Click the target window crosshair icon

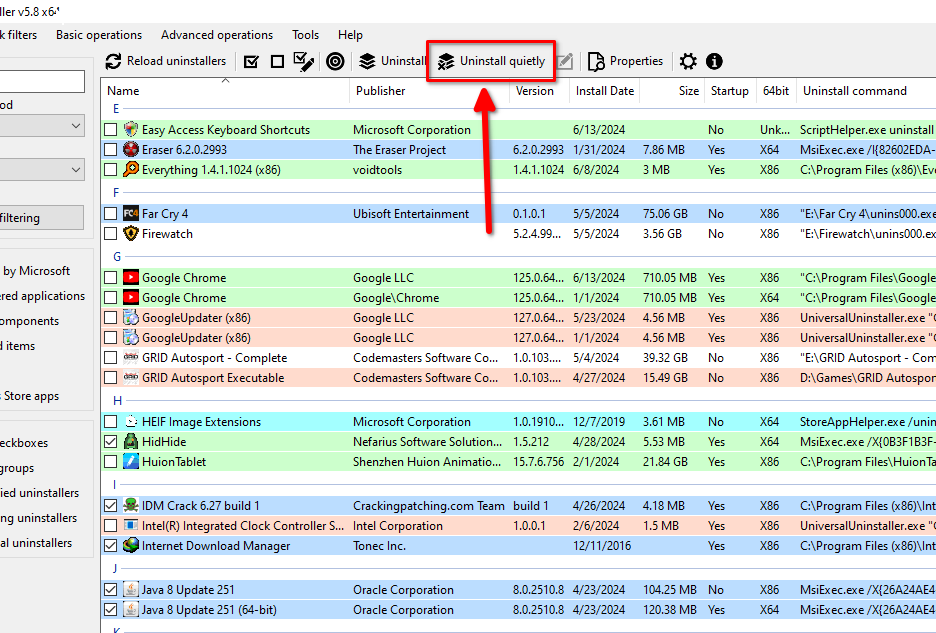click(335, 61)
